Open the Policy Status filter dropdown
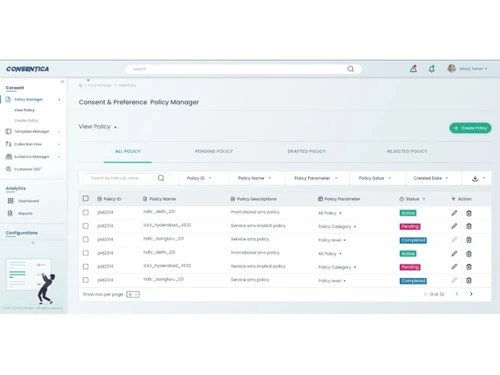The height and width of the screenshot is (375, 500). [x=375, y=178]
